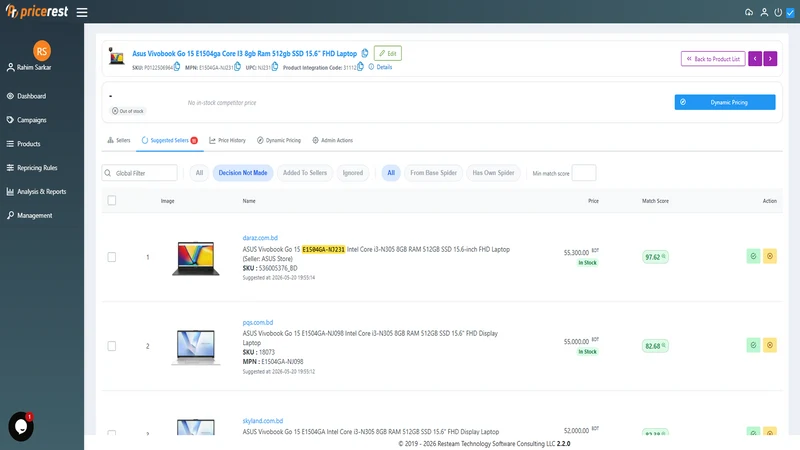The height and width of the screenshot is (450, 800).
Task: Click the pricerest logo
Action: (37, 11)
